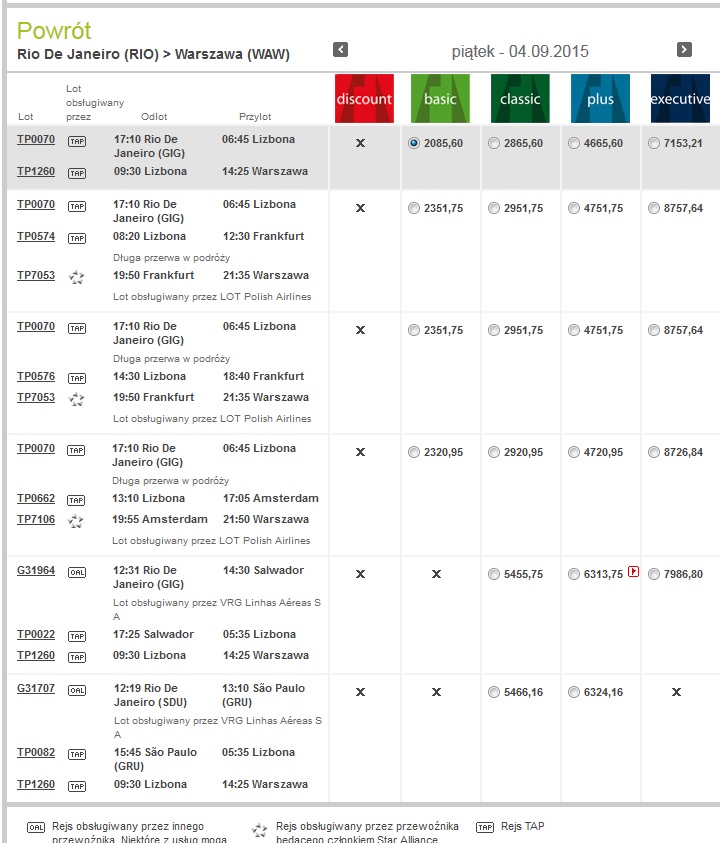Click the Przylot column header
The image size is (725, 843).
pos(255,117)
